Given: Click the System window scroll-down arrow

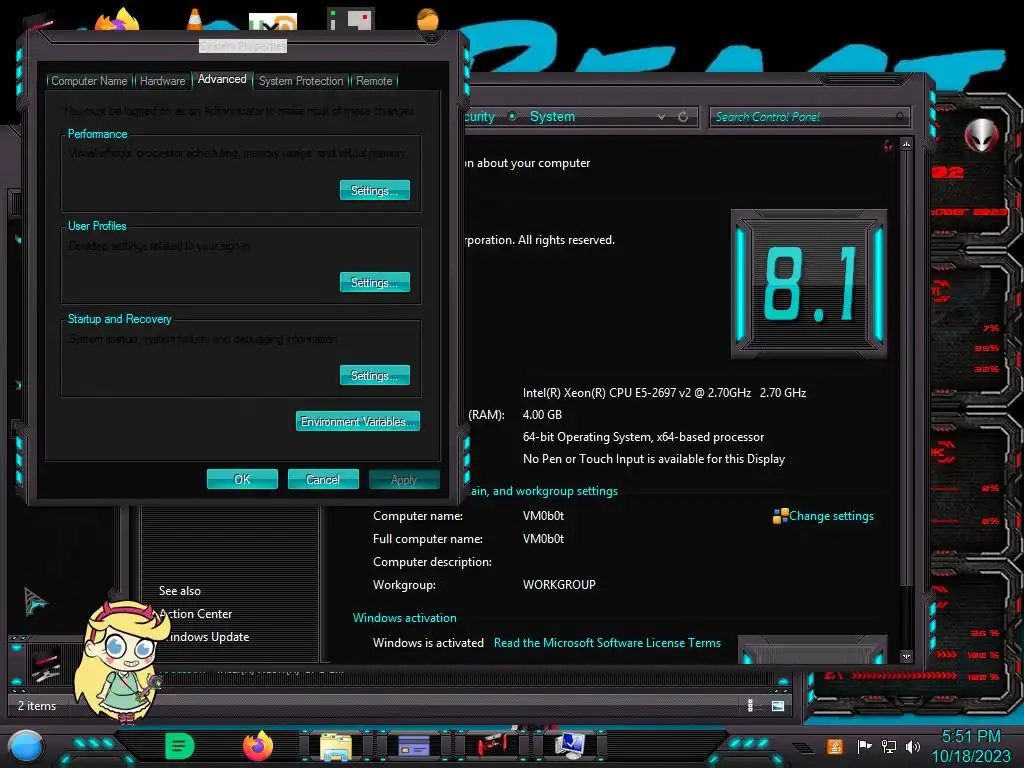Looking at the screenshot, I should (x=906, y=656).
